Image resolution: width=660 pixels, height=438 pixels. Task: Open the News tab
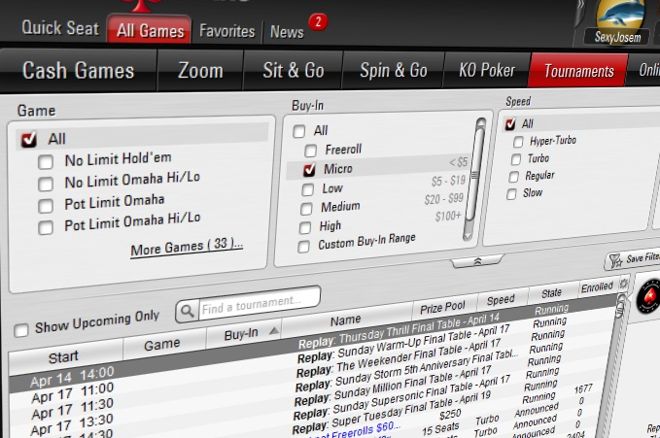287,32
